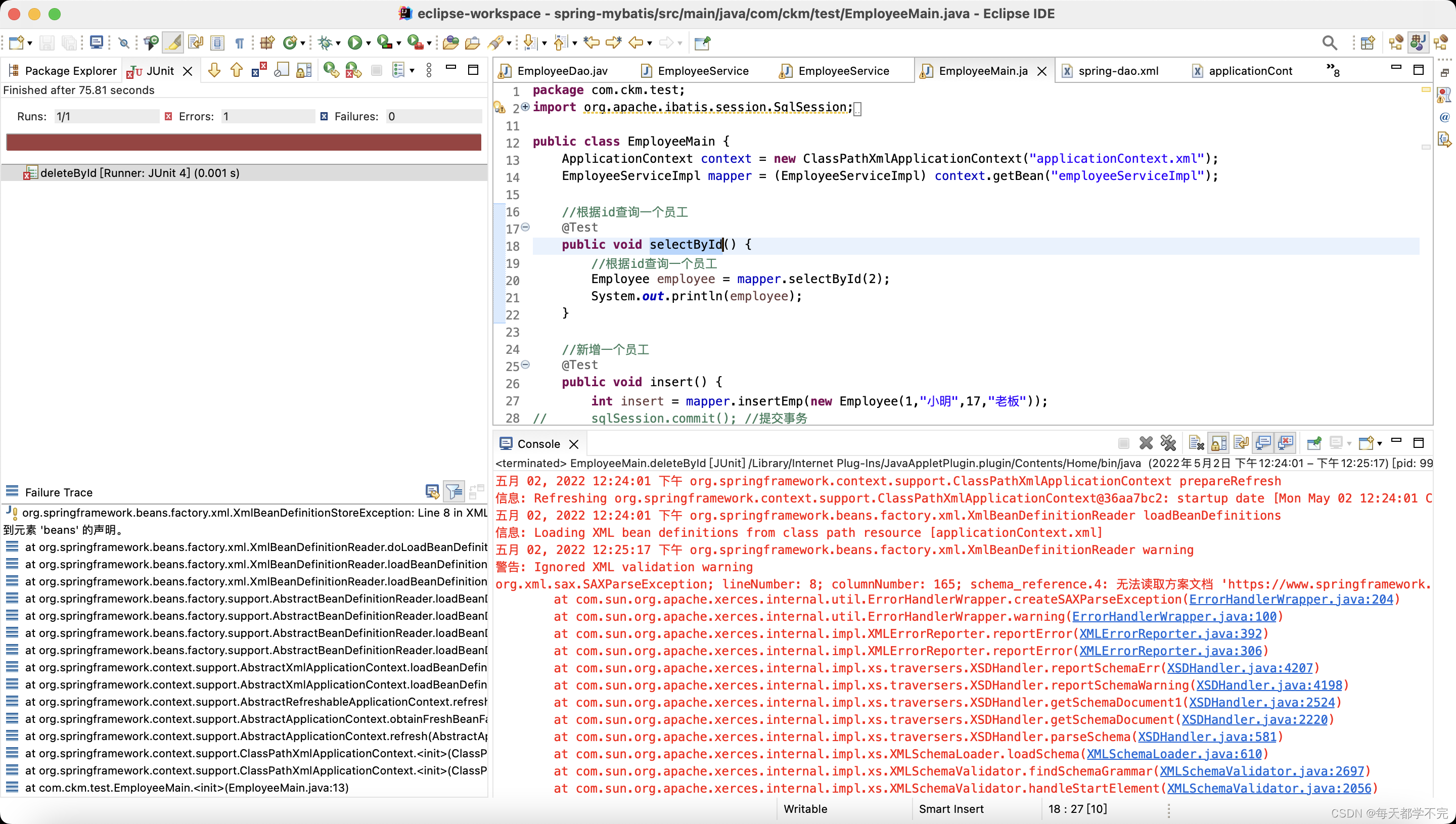Click the Open Perspective icon

[1368, 42]
